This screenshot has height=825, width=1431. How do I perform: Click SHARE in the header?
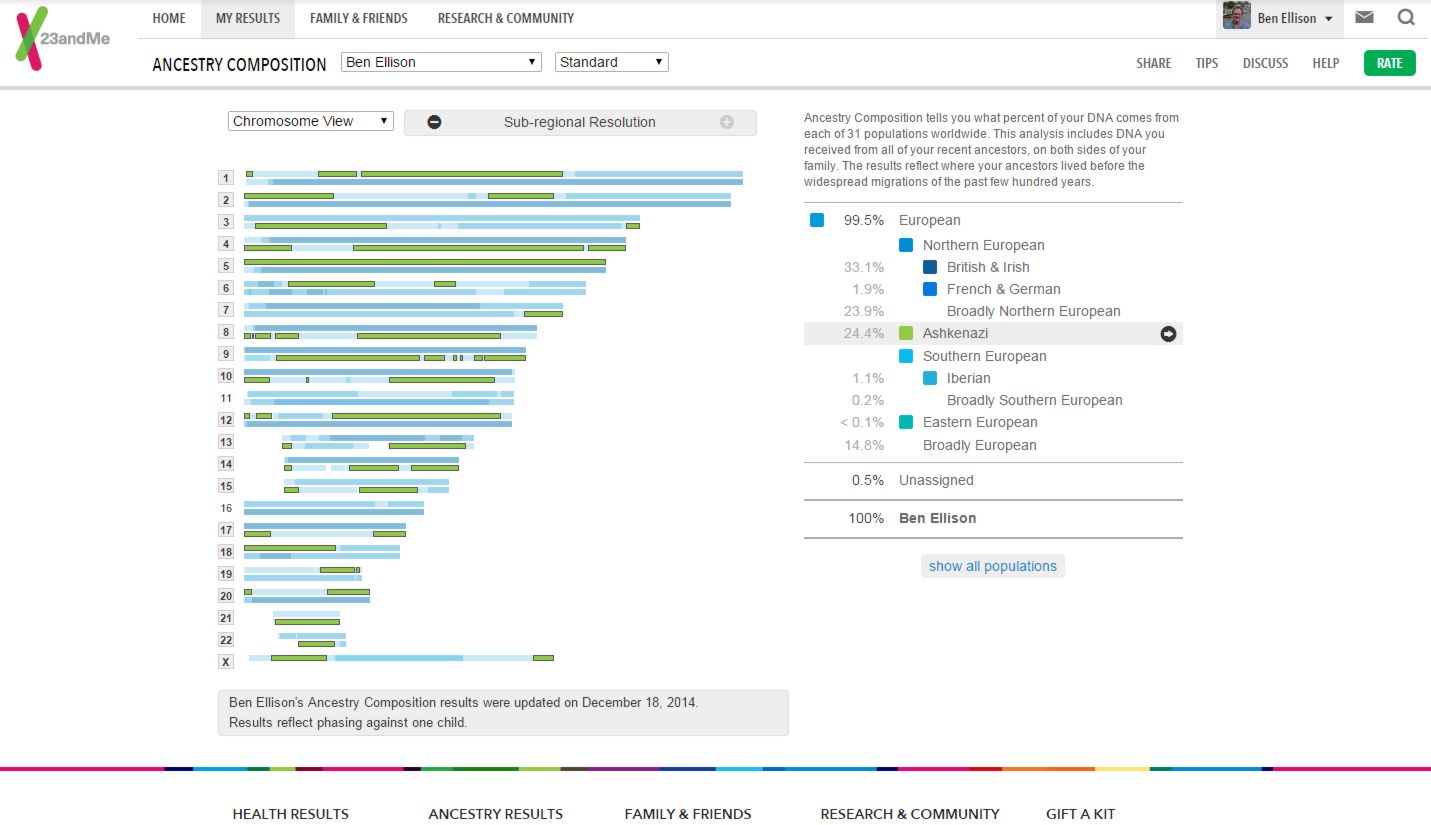1154,63
